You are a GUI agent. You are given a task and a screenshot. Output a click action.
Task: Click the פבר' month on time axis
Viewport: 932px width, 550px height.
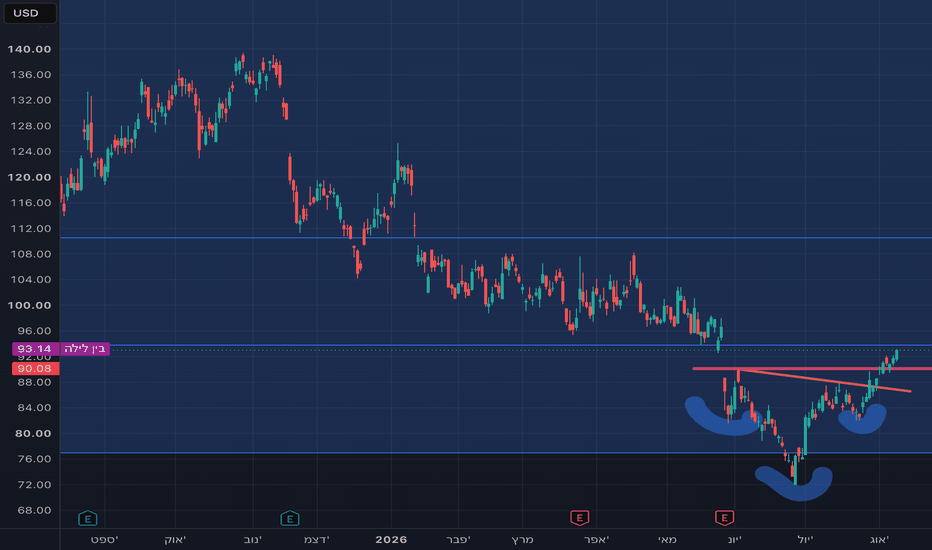tap(458, 540)
